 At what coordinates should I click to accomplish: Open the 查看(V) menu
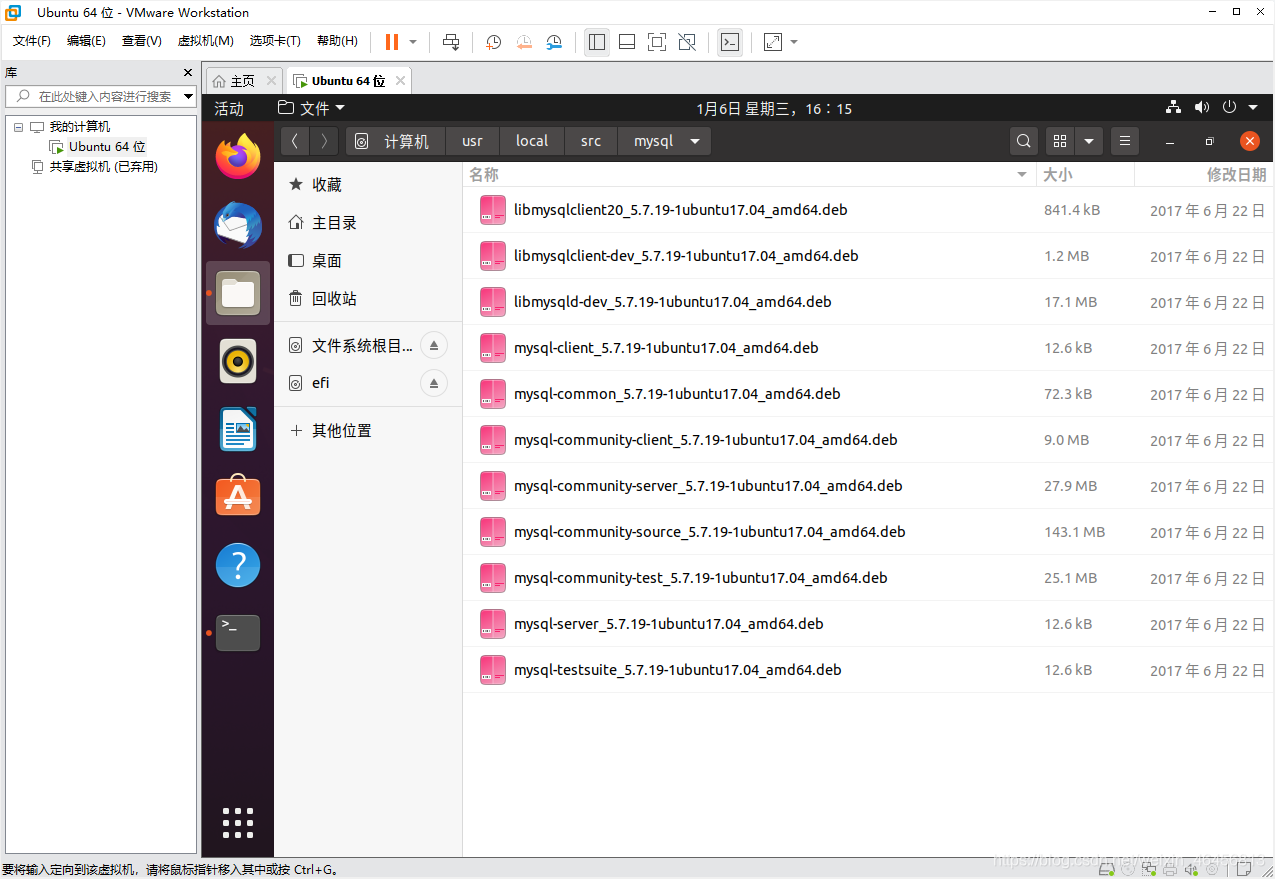[141, 41]
